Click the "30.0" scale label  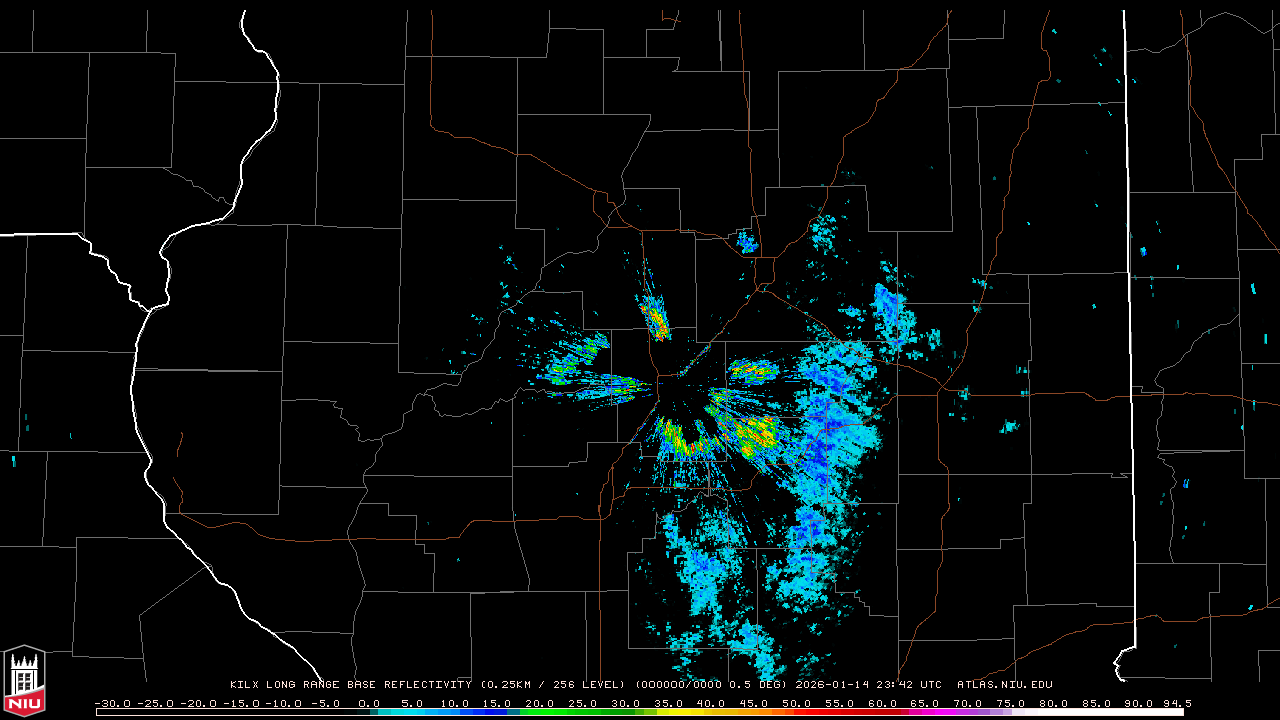(627, 703)
